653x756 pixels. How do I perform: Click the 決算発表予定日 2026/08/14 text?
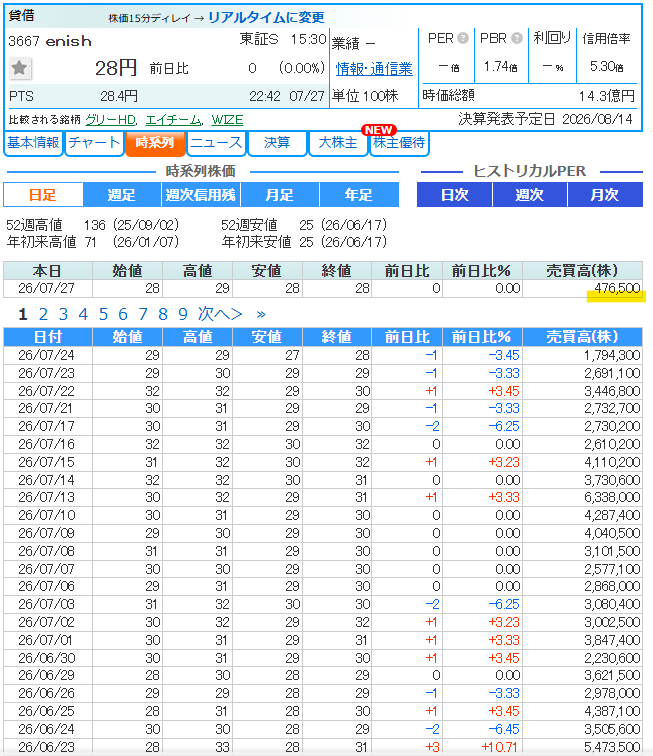click(x=545, y=119)
